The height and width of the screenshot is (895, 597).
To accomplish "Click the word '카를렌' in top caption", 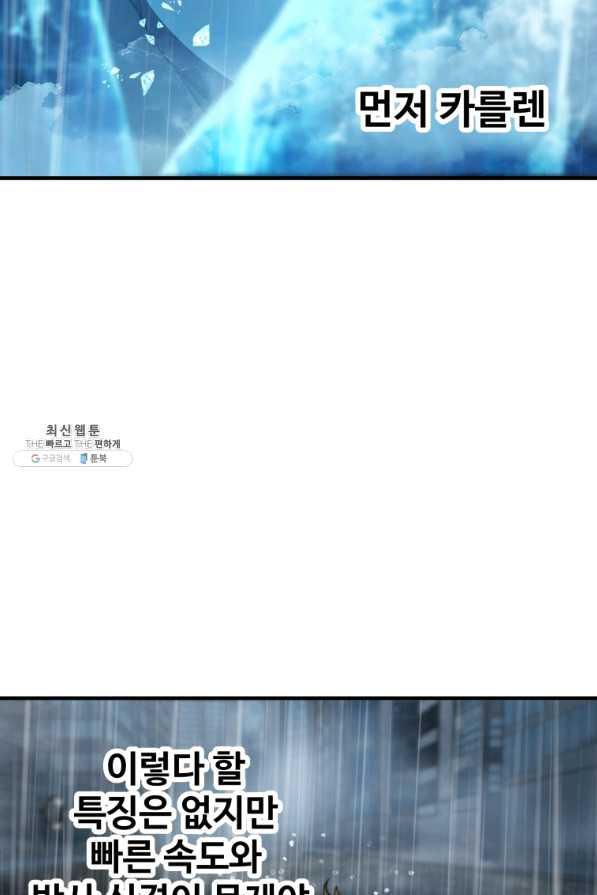I will point(493,109).
